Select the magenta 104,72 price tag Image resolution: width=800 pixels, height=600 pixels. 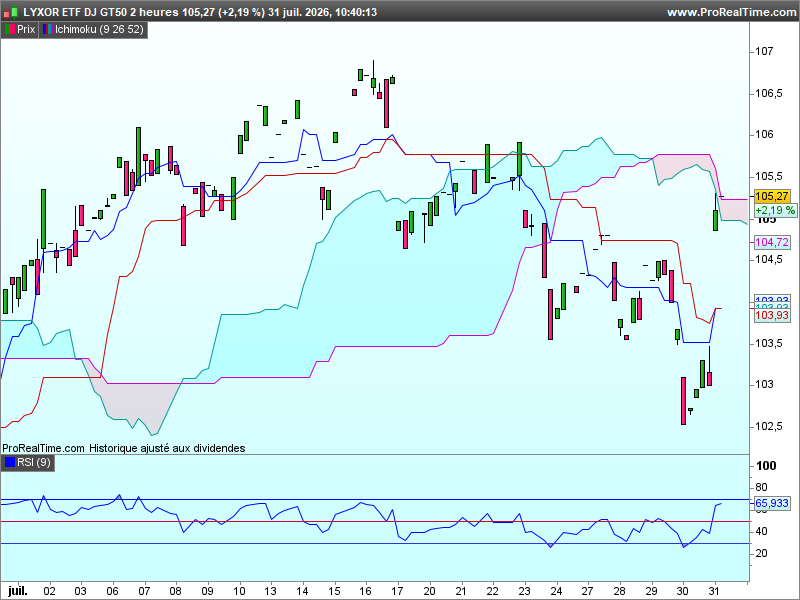771,242
